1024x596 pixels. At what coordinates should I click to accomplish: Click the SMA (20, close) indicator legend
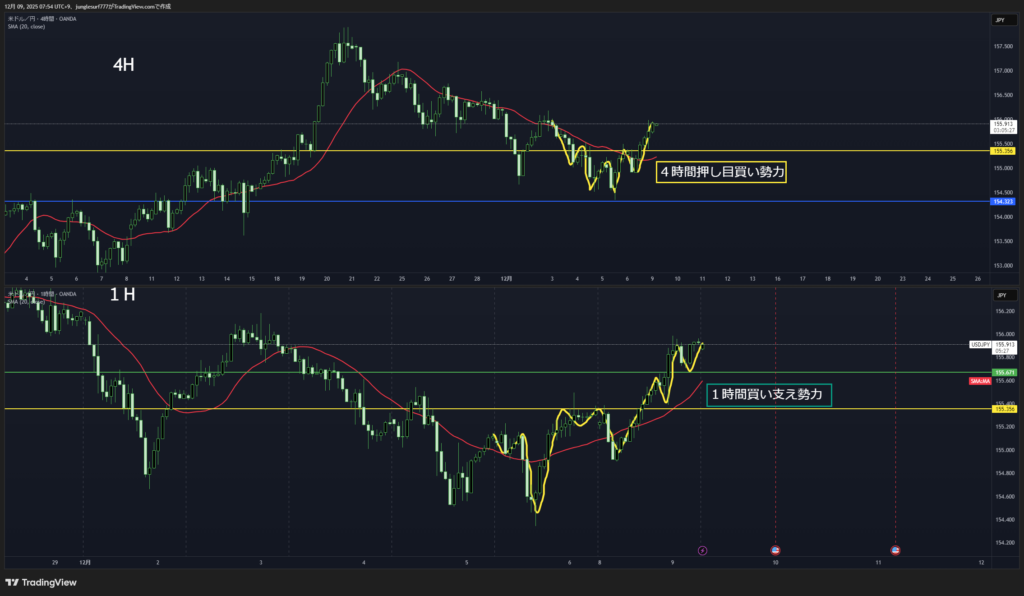click(24, 26)
